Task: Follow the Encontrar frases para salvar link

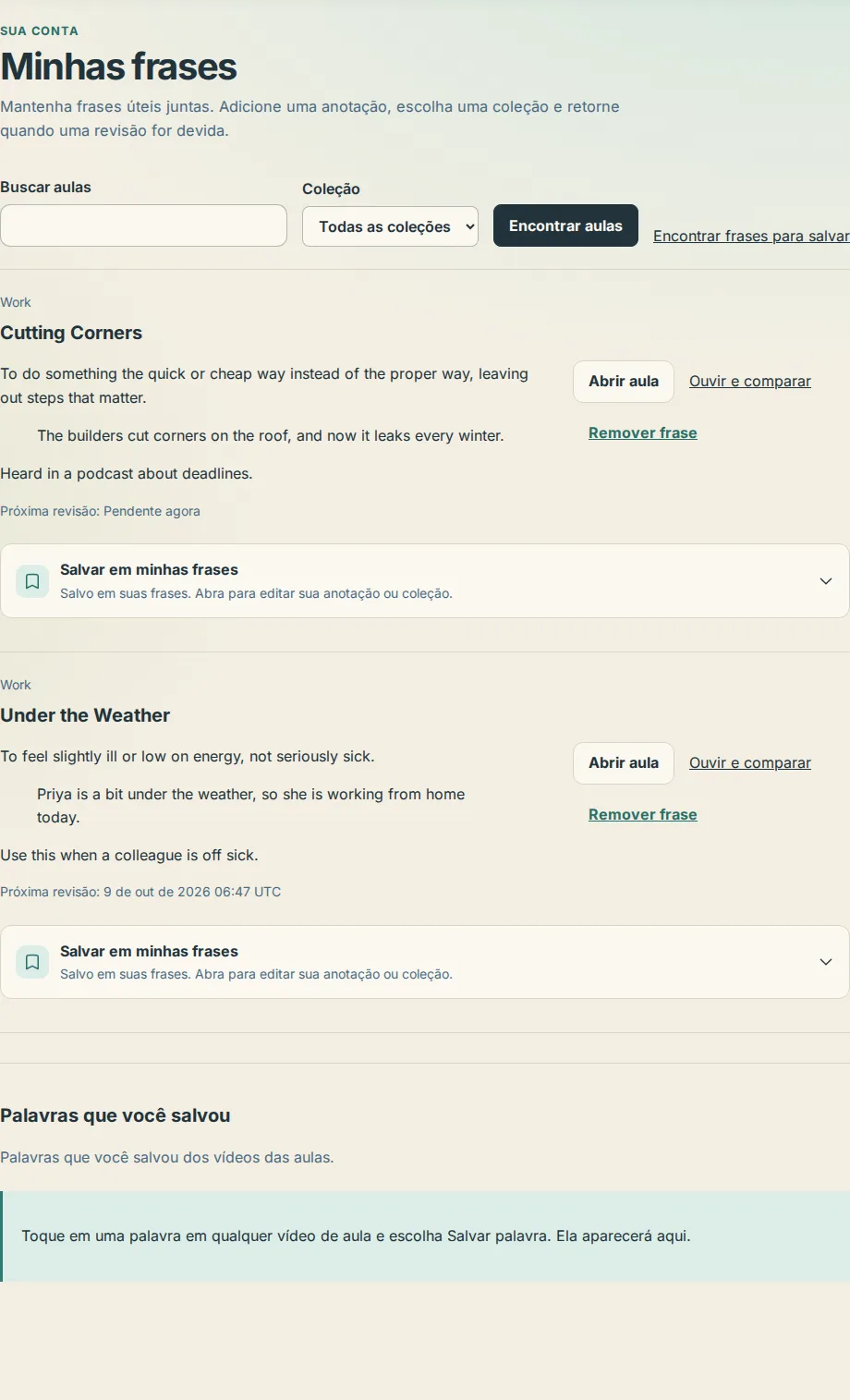Action: pyautogui.click(x=751, y=236)
